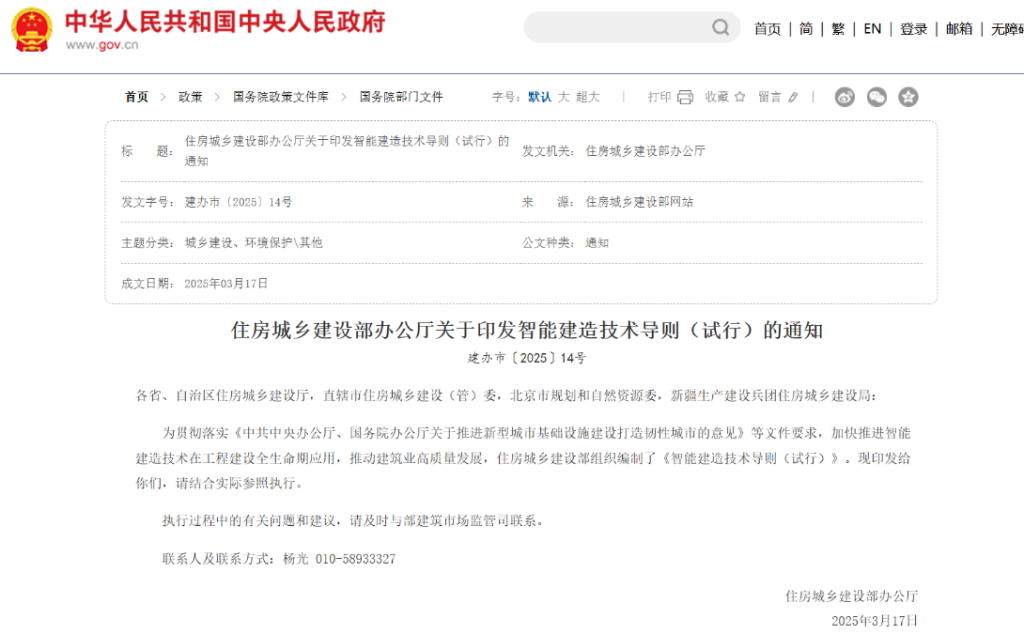Set font size to 大

pyautogui.click(x=563, y=97)
